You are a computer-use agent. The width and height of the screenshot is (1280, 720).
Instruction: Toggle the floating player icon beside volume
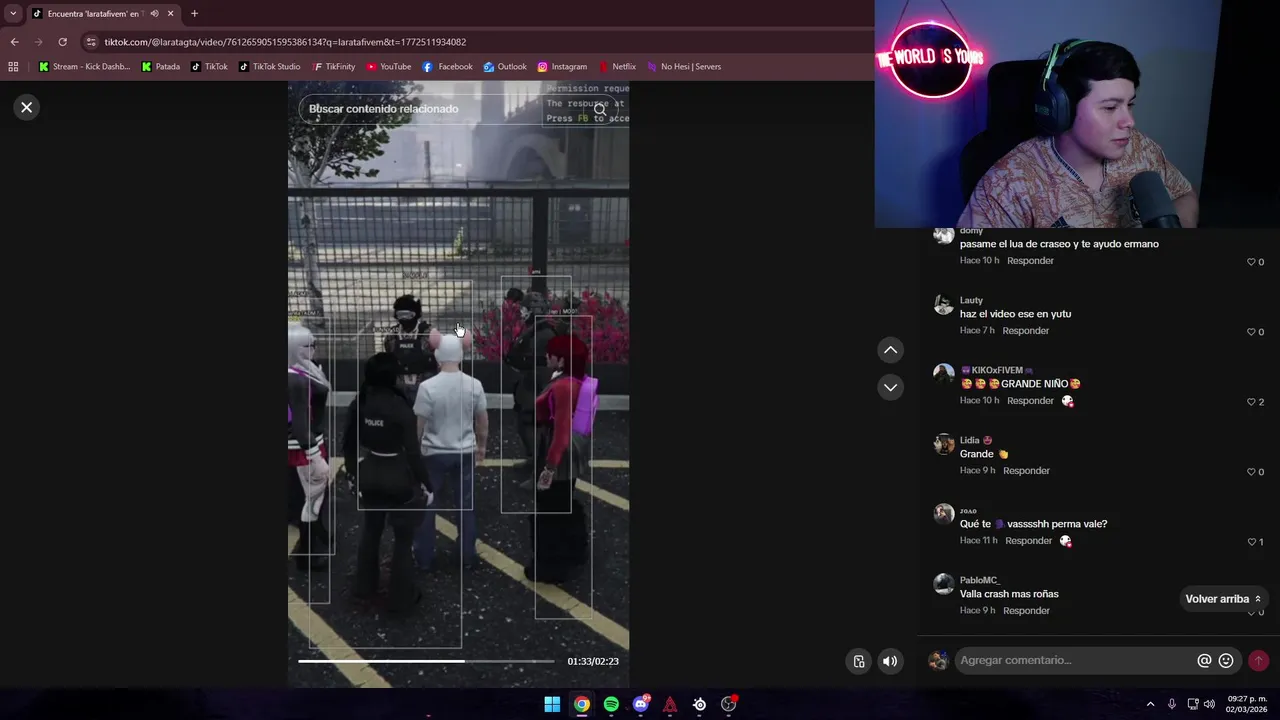tap(859, 661)
